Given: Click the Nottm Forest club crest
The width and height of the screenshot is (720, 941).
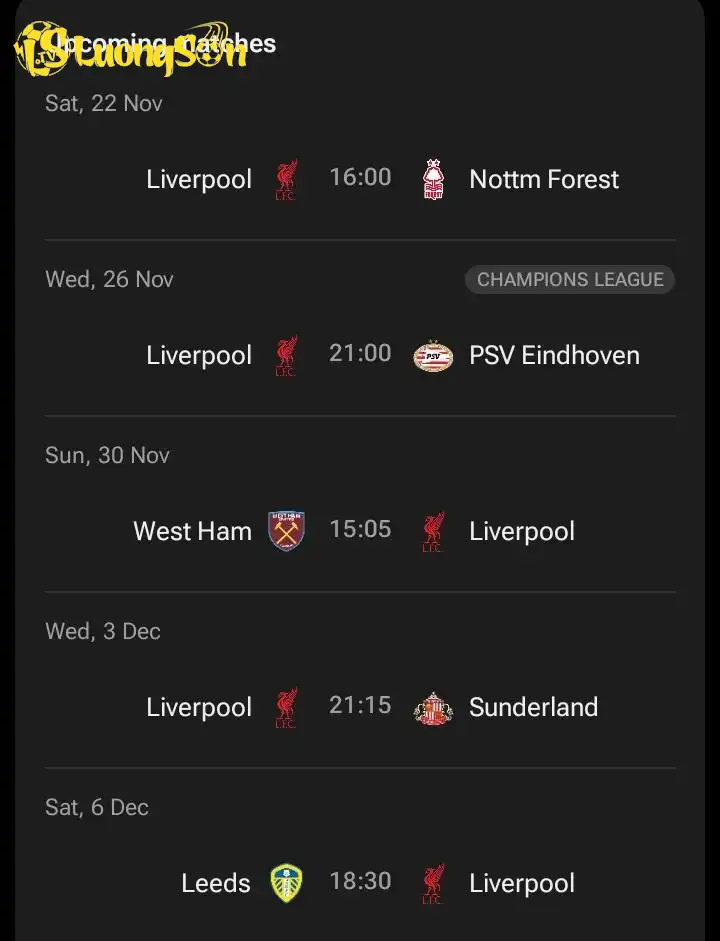Looking at the screenshot, I should coord(433,179).
